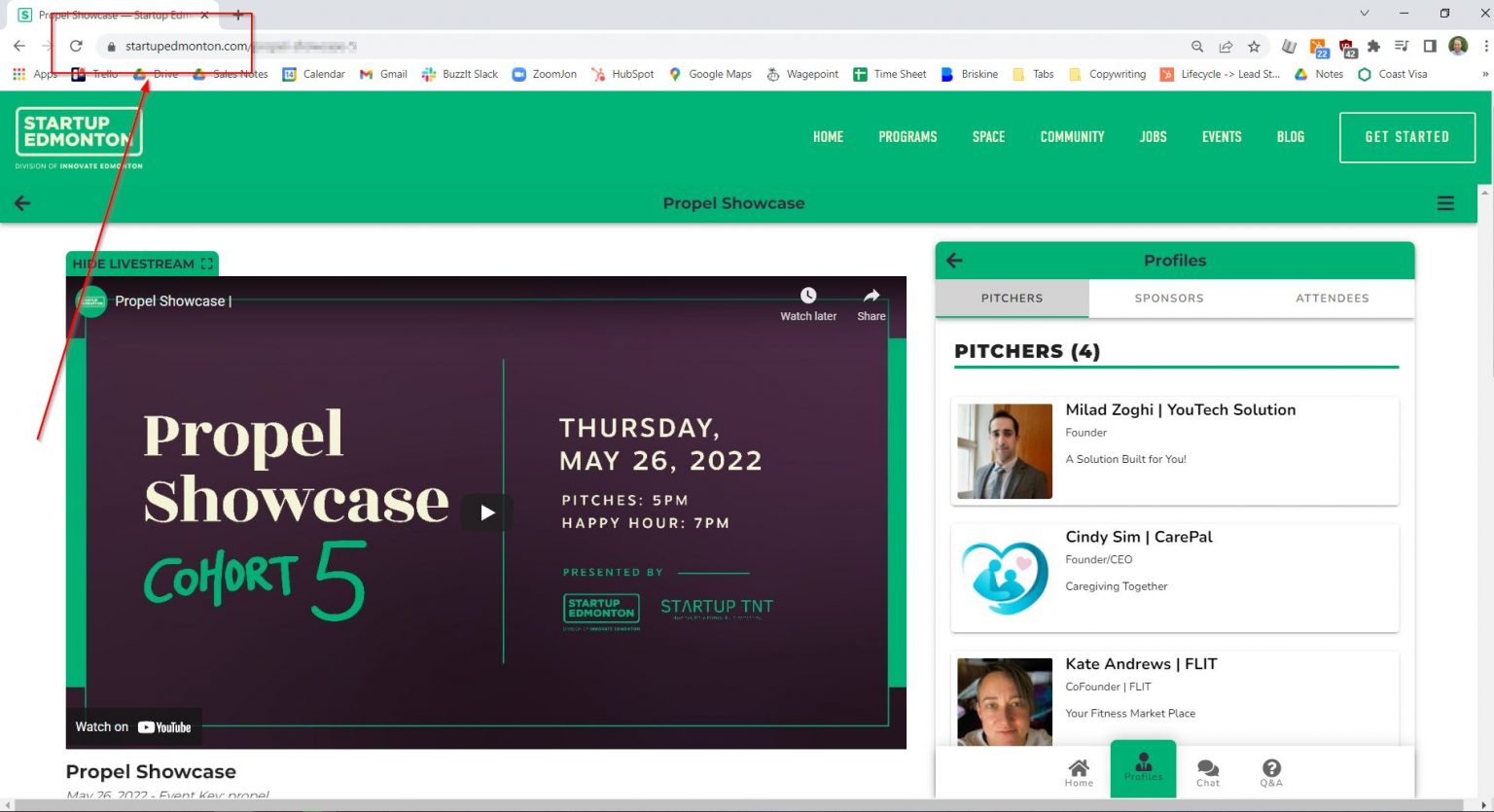This screenshot has width=1494, height=812.
Task: Select the PITCHERS tab
Action: pos(1012,299)
